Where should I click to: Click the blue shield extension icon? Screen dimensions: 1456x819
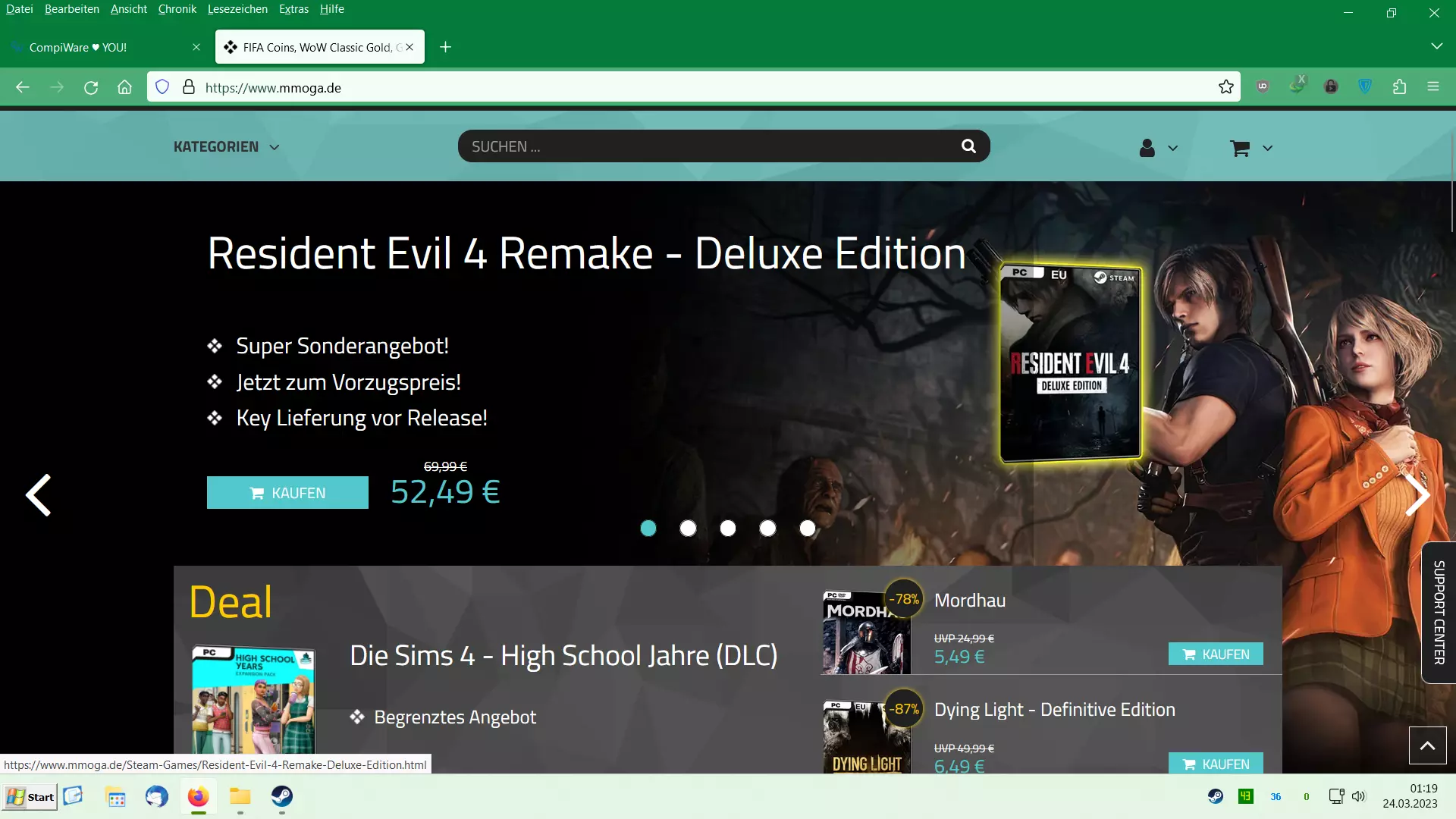tap(1365, 86)
